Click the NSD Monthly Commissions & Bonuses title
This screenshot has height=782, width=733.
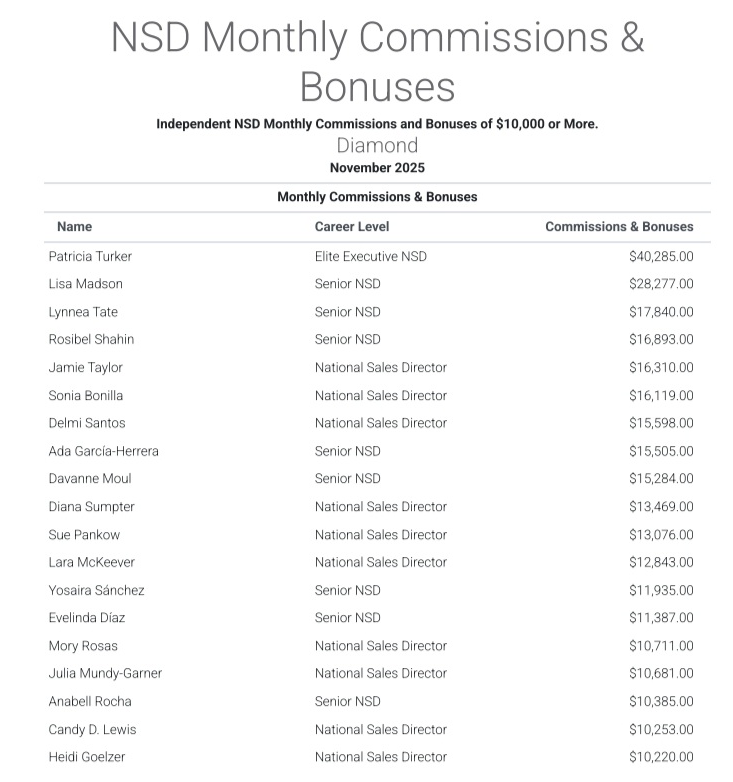point(377,62)
